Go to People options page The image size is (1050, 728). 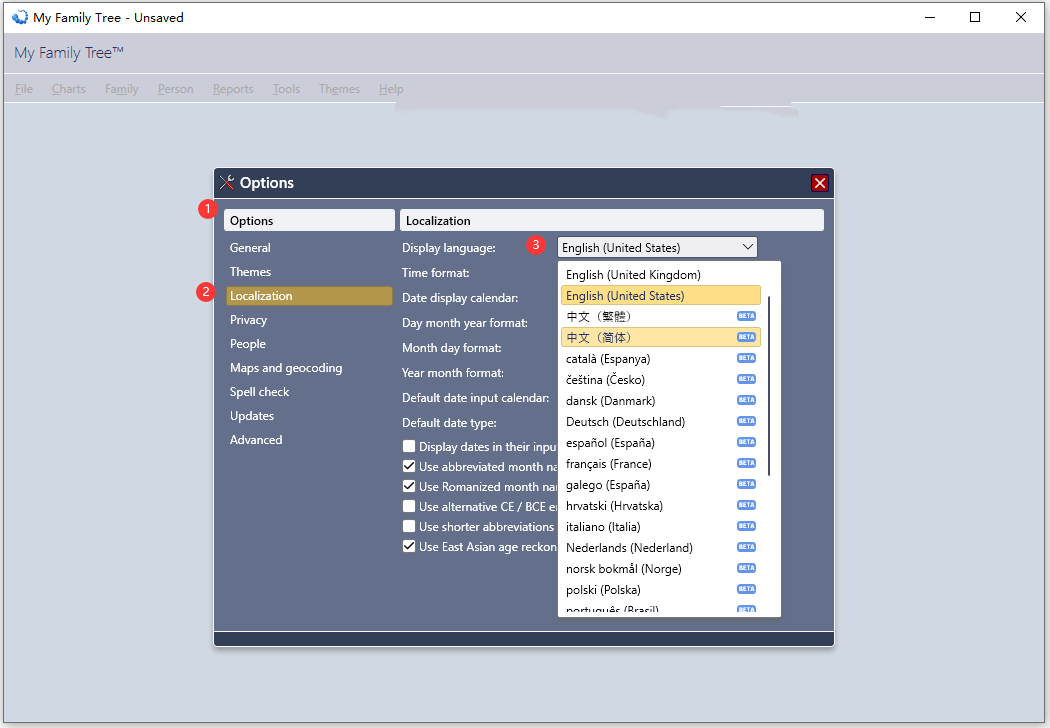[x=309, y=344]
